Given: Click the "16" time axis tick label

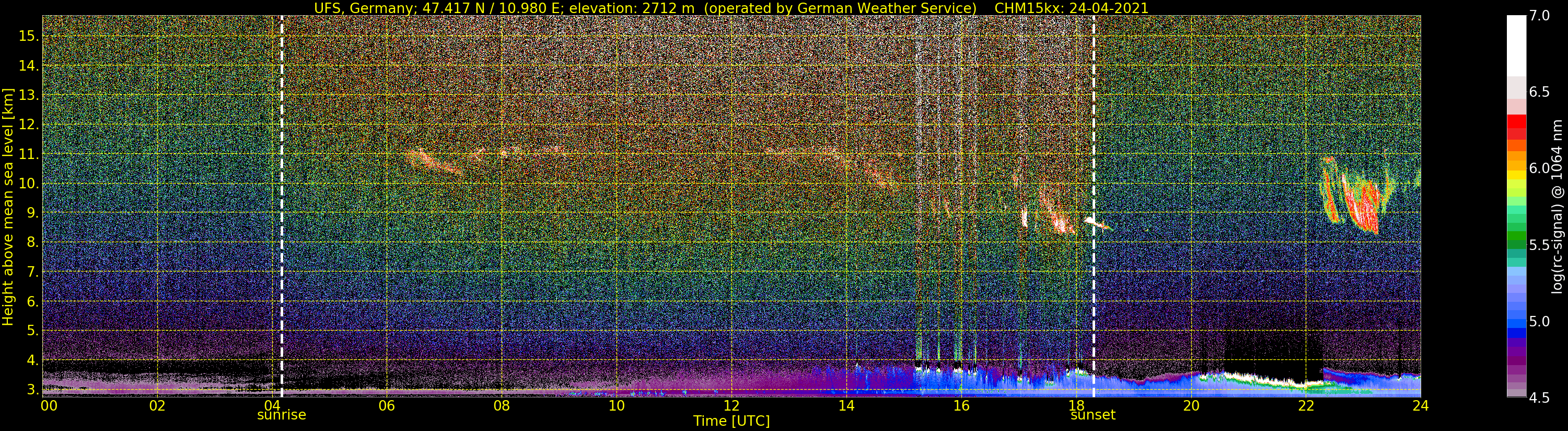Looking at the screenshot, I should 961,405.
